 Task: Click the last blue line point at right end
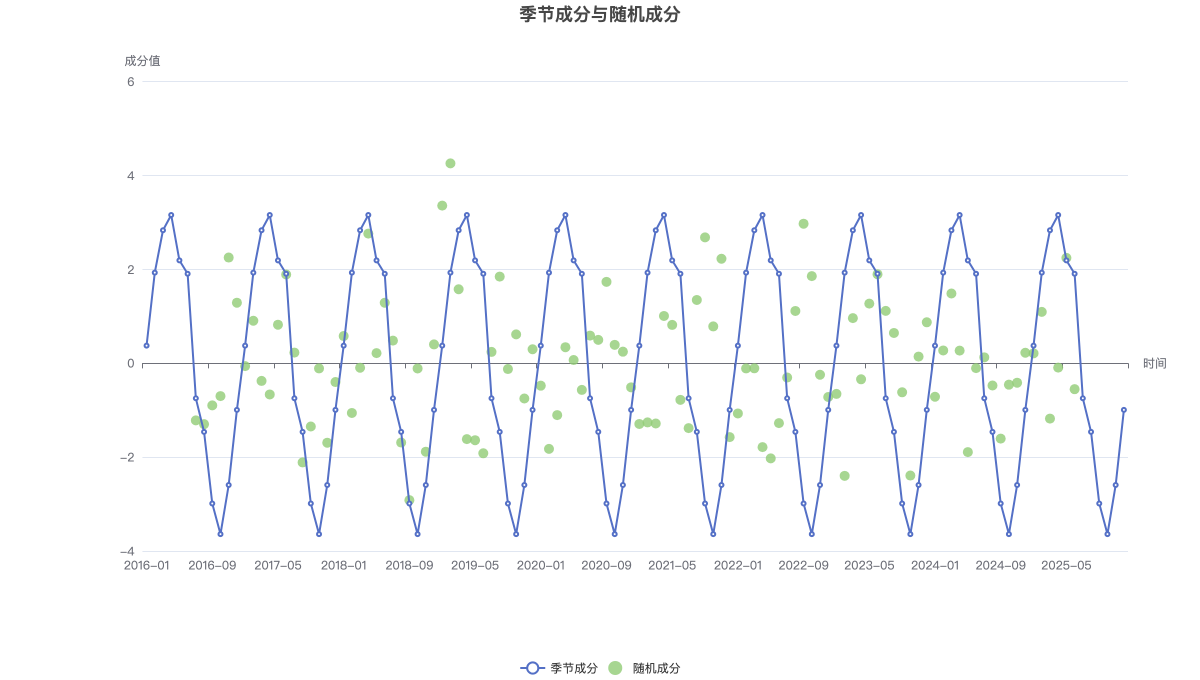(1124, 410)
